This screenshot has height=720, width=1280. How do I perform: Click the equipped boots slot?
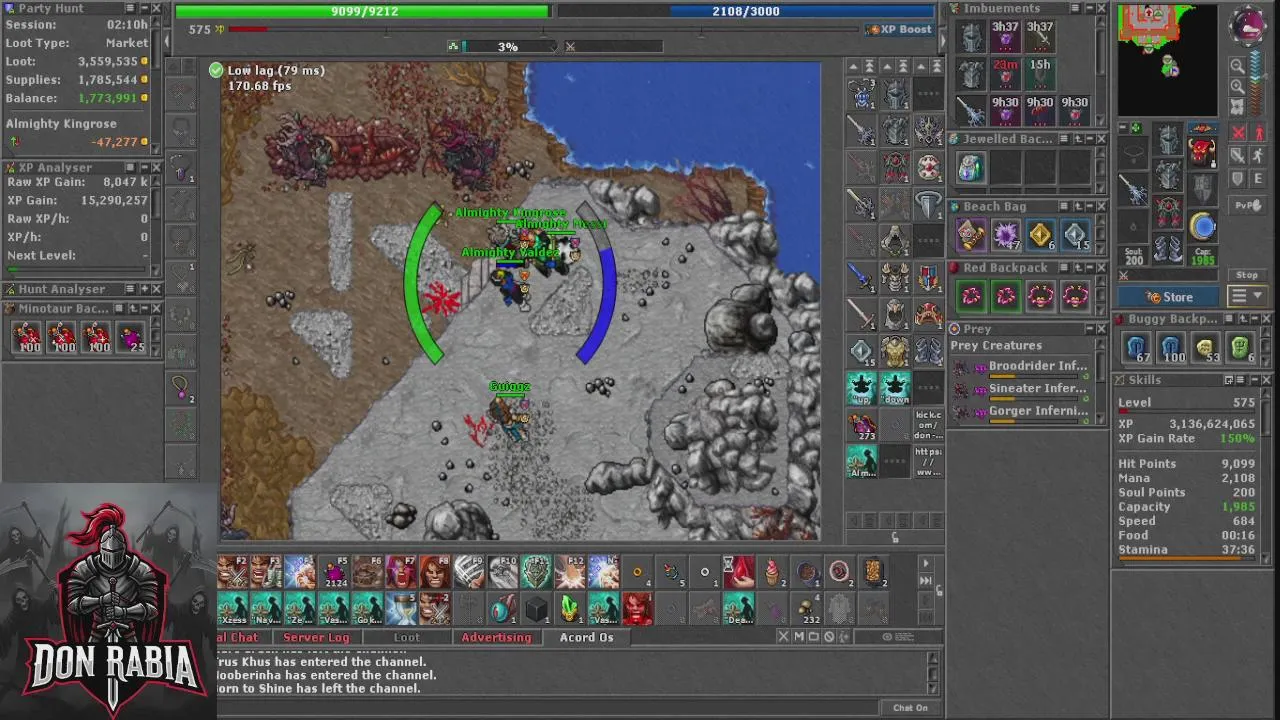(1168, 248)
